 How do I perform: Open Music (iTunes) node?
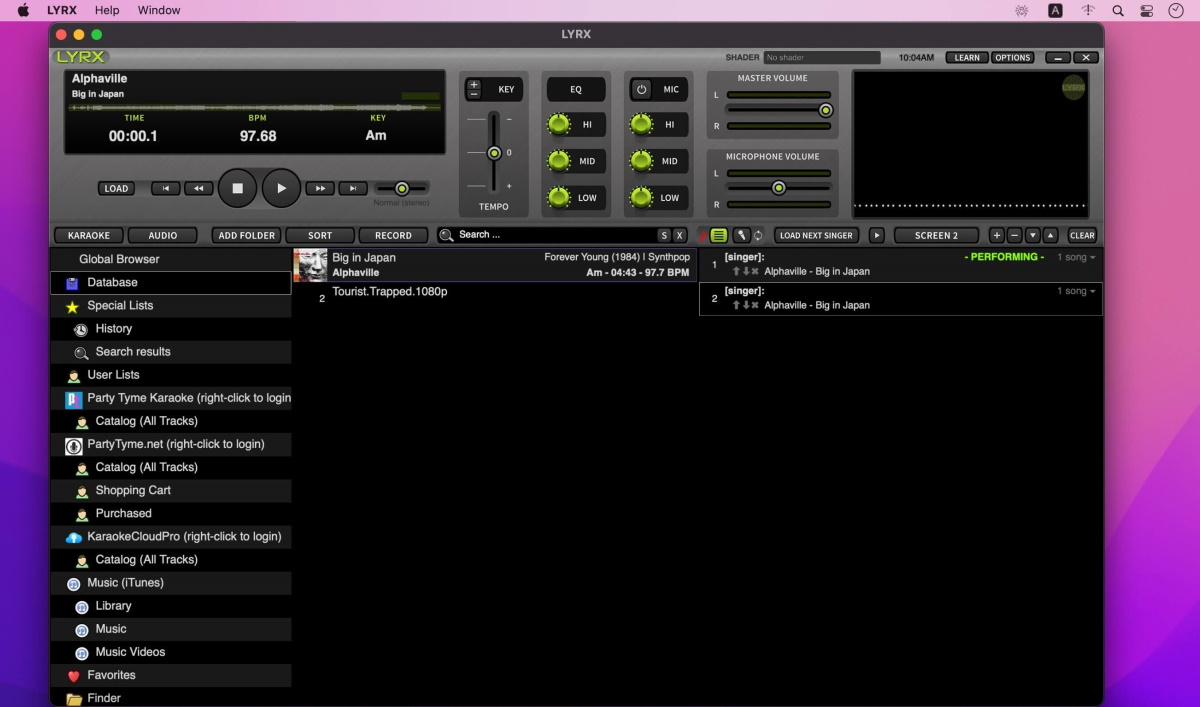[x=170, y=583]
